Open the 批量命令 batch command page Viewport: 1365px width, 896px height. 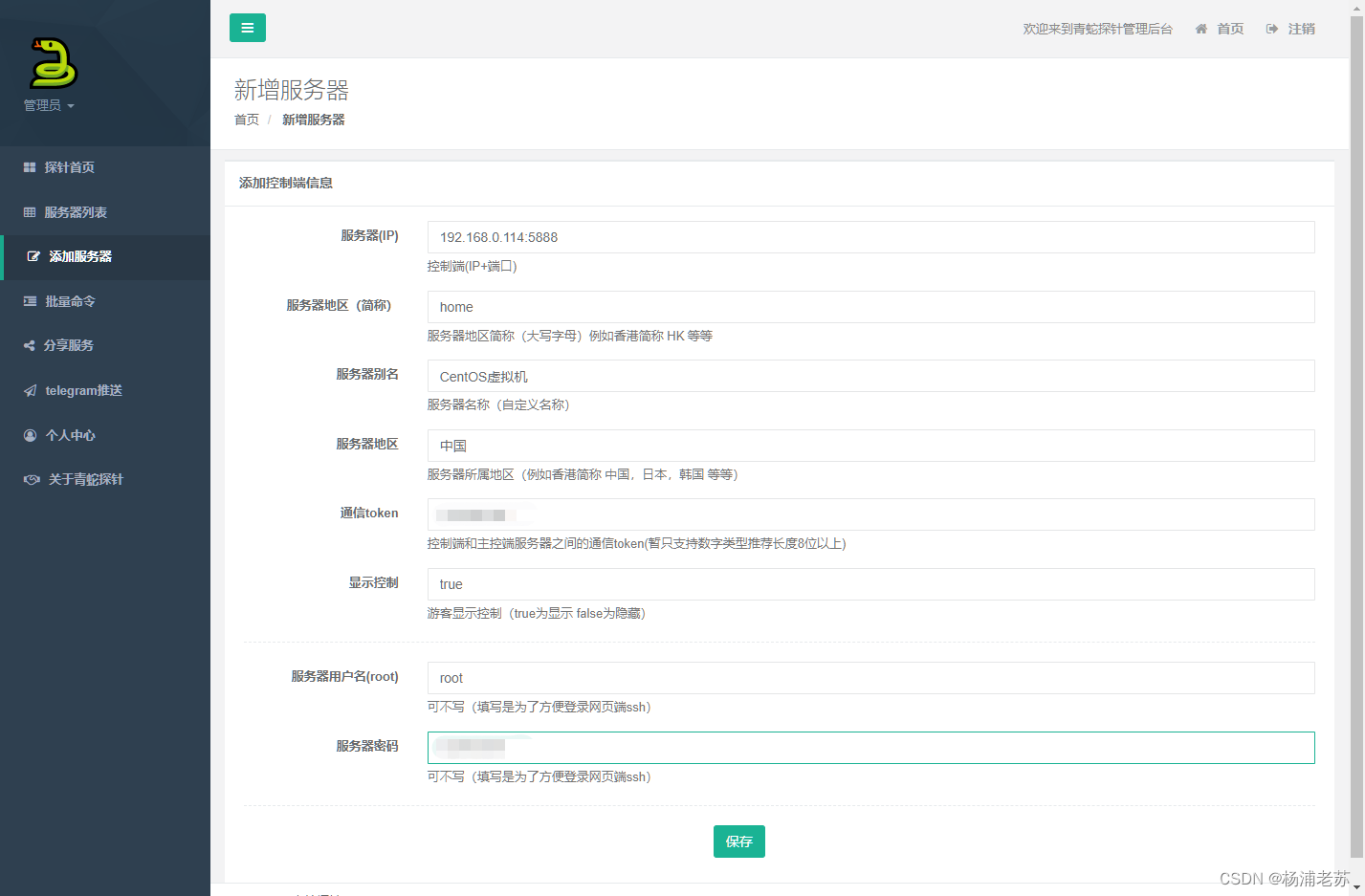pos(30,300)
